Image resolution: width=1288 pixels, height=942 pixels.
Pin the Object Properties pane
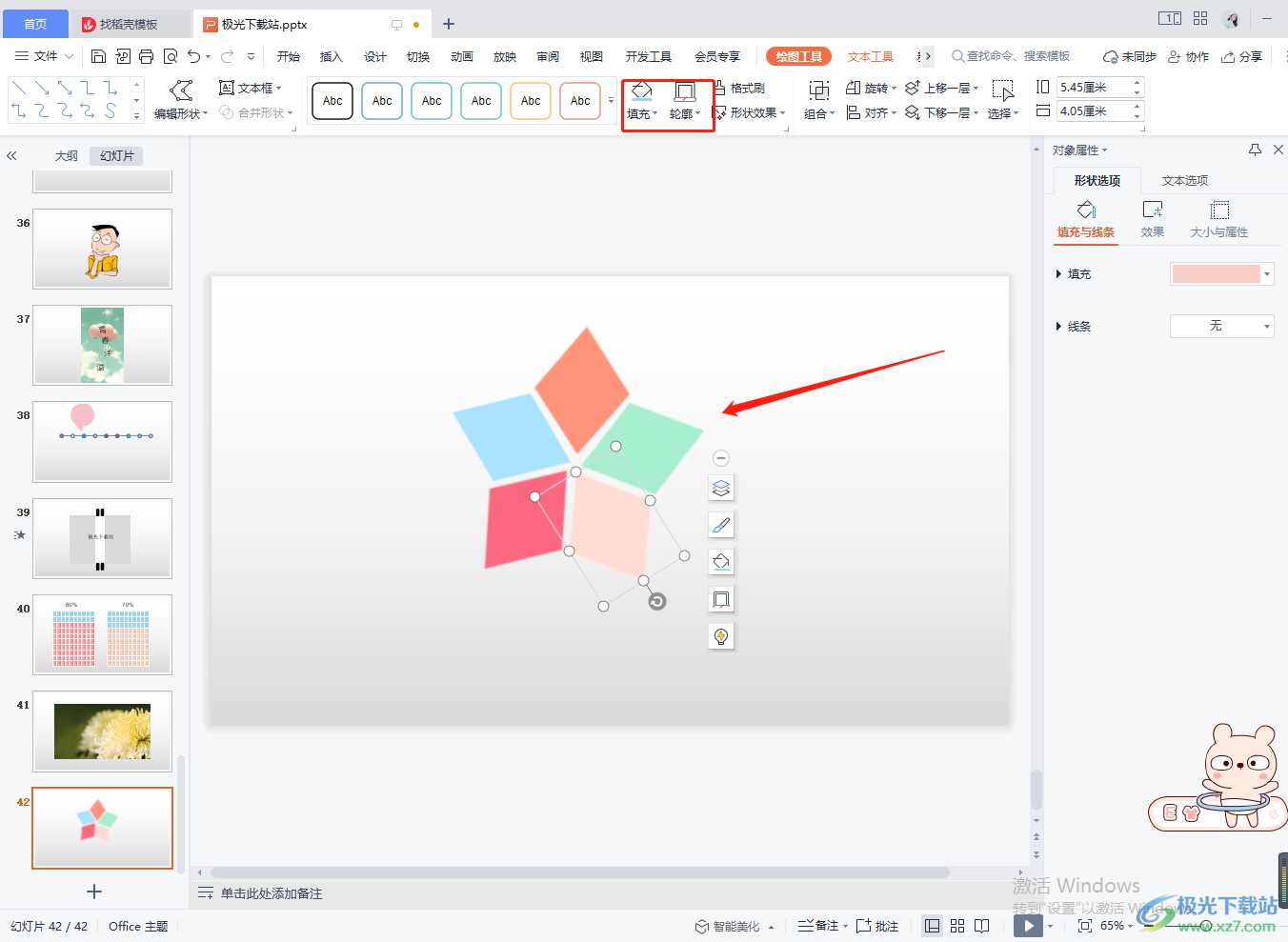pos(1255,150)
